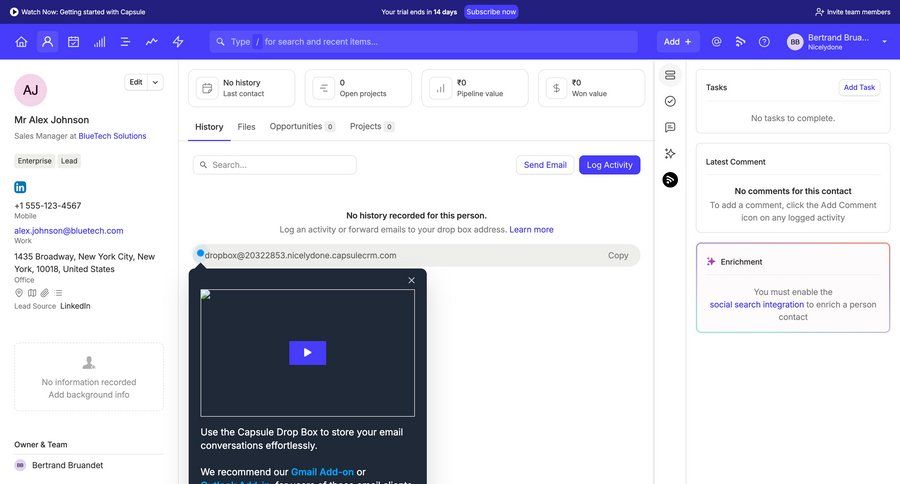This screenshot has width=900, height=484.
Task: Open the Sales Pipeline bar chart icon
Action: coord(100,42)
